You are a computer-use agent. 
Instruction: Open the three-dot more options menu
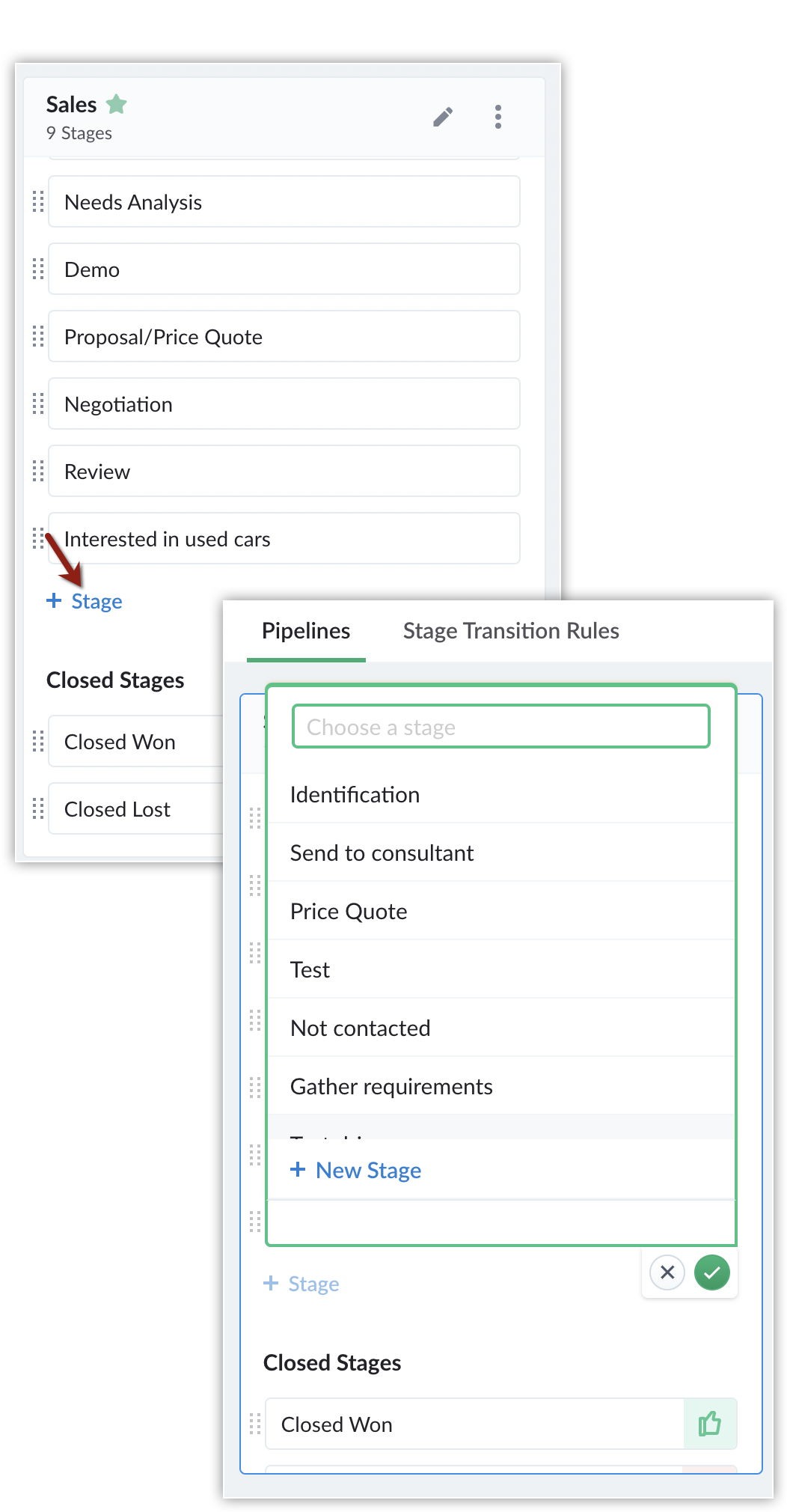click(x=498, y=117)
